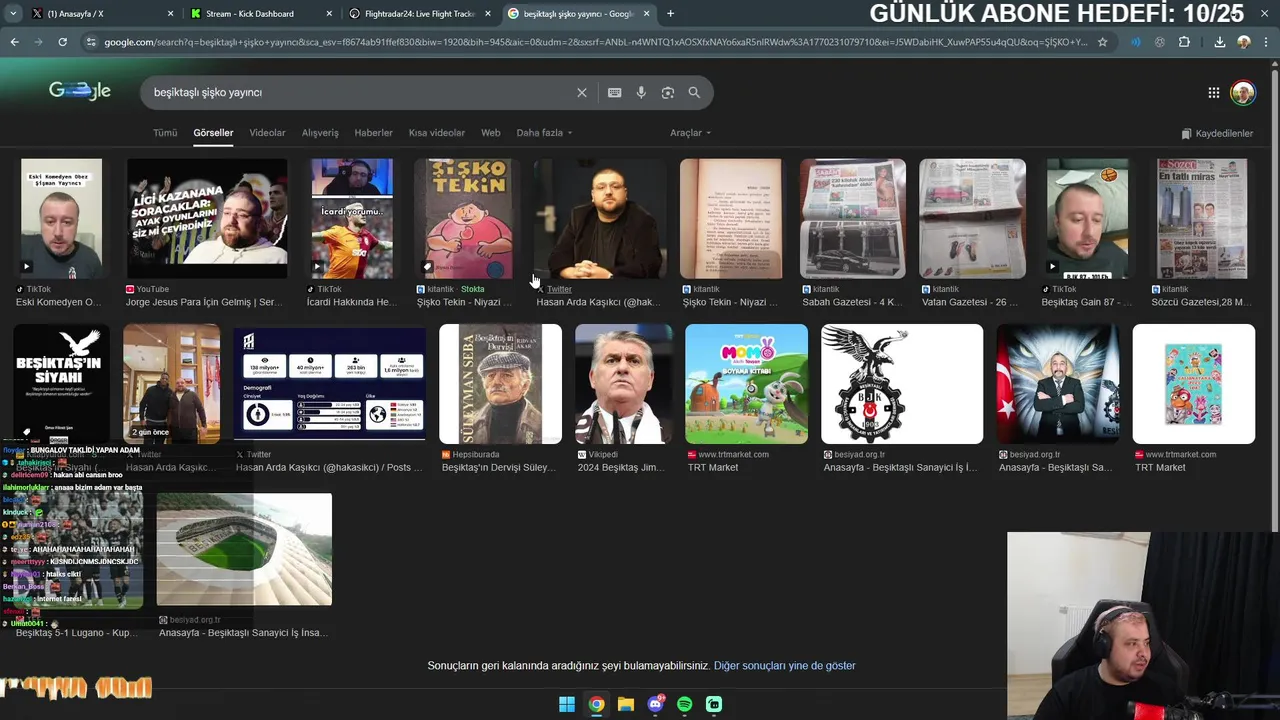Viewport: 1280px width, 720px height.
Task: Open the Sözcü Gazetesi thumbnail
Action: (x=1202, y=218)
